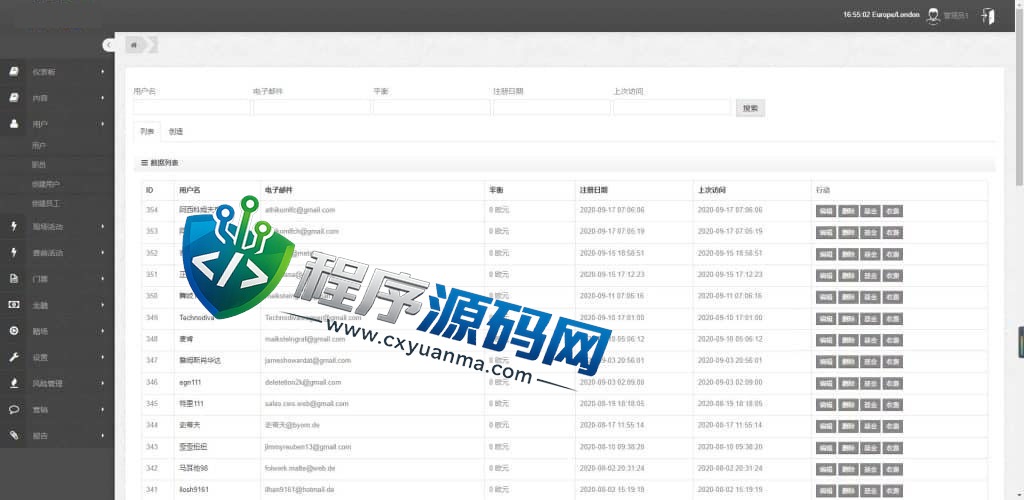Viewport: 1024px width, 500px height.
Task: Select username egn111 in row 346
Action: pos(190,382)
